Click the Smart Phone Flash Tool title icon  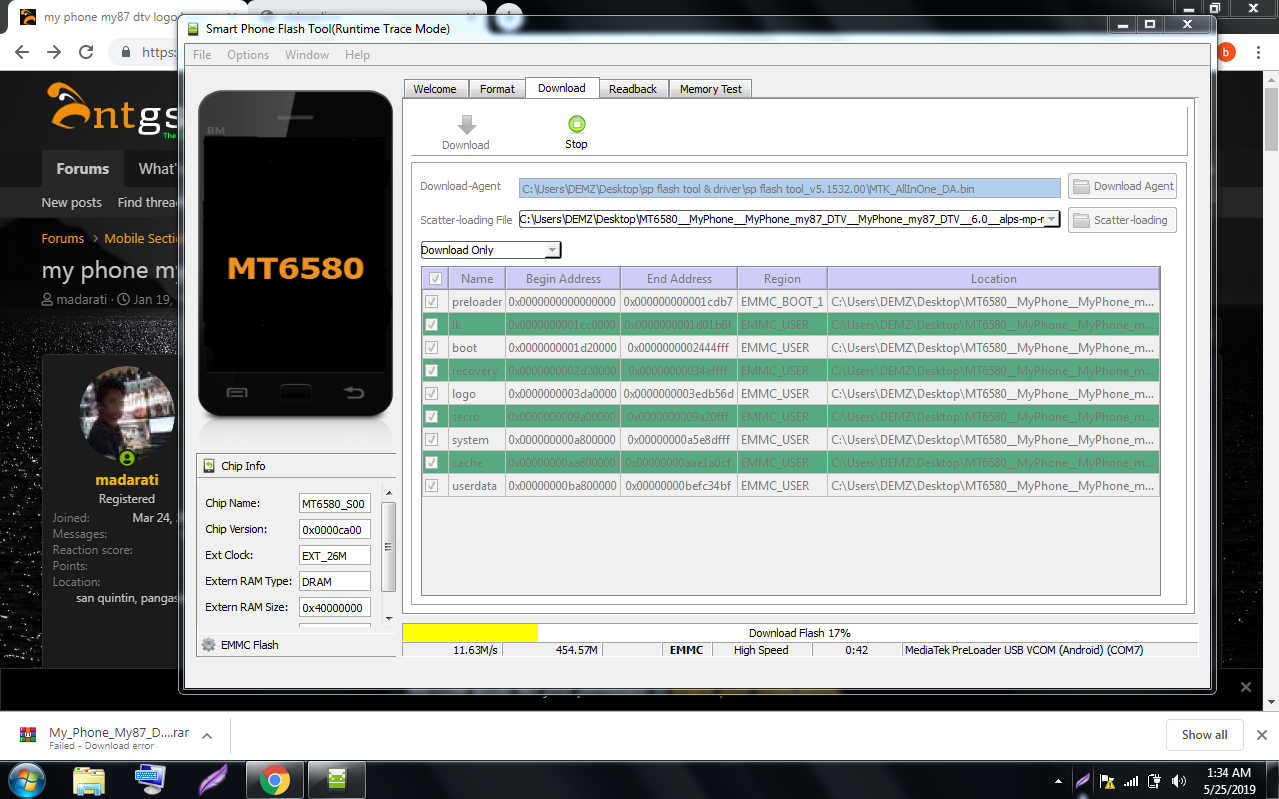[194, 29]
